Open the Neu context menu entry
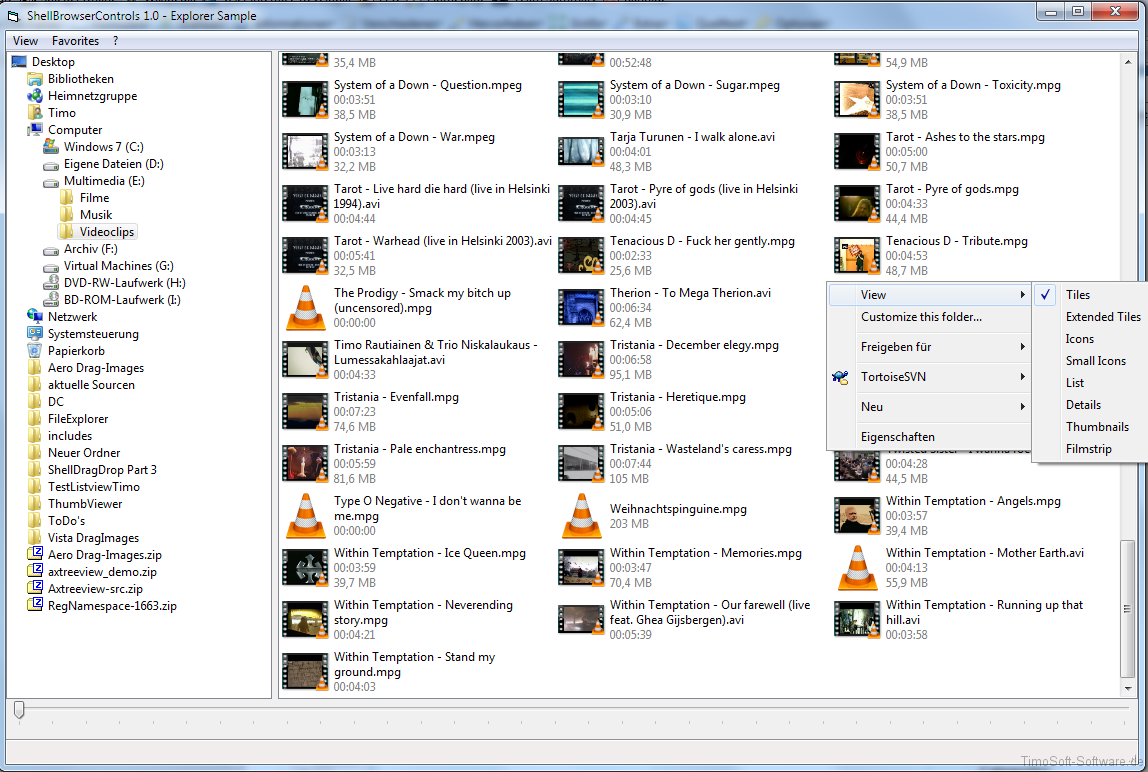1148x772 pixels. [x=872, y=407]
